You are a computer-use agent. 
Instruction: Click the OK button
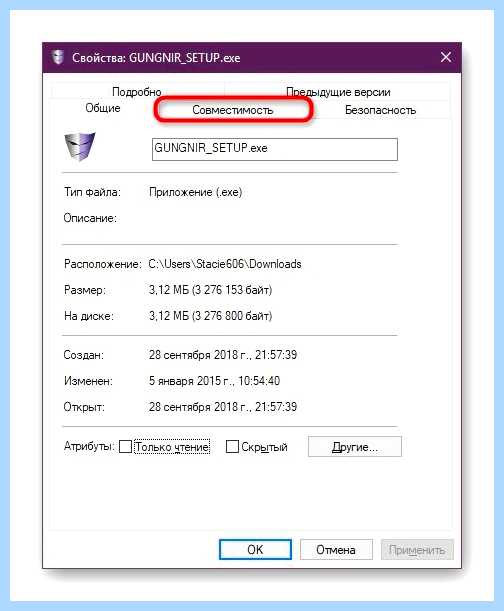click(255, 549)
